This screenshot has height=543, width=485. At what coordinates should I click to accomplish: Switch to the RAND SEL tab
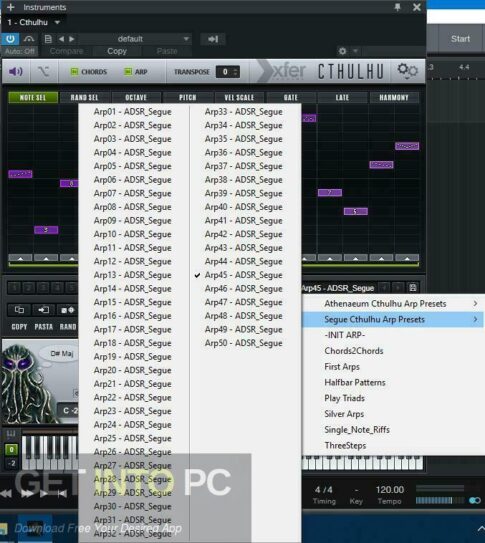pyautogui.click(x=84, y=98)
